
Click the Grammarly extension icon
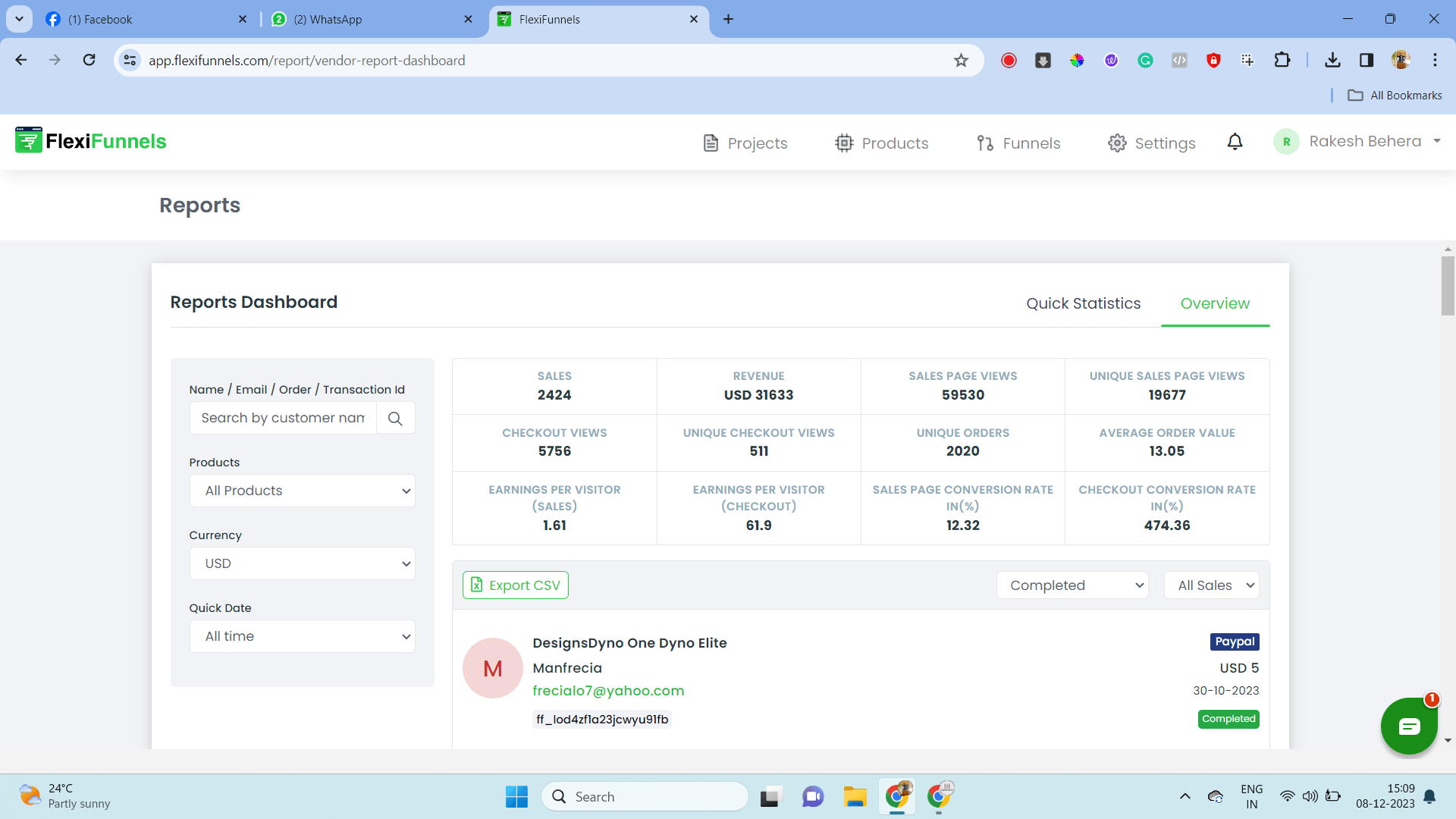click(x=1145, y=60)
